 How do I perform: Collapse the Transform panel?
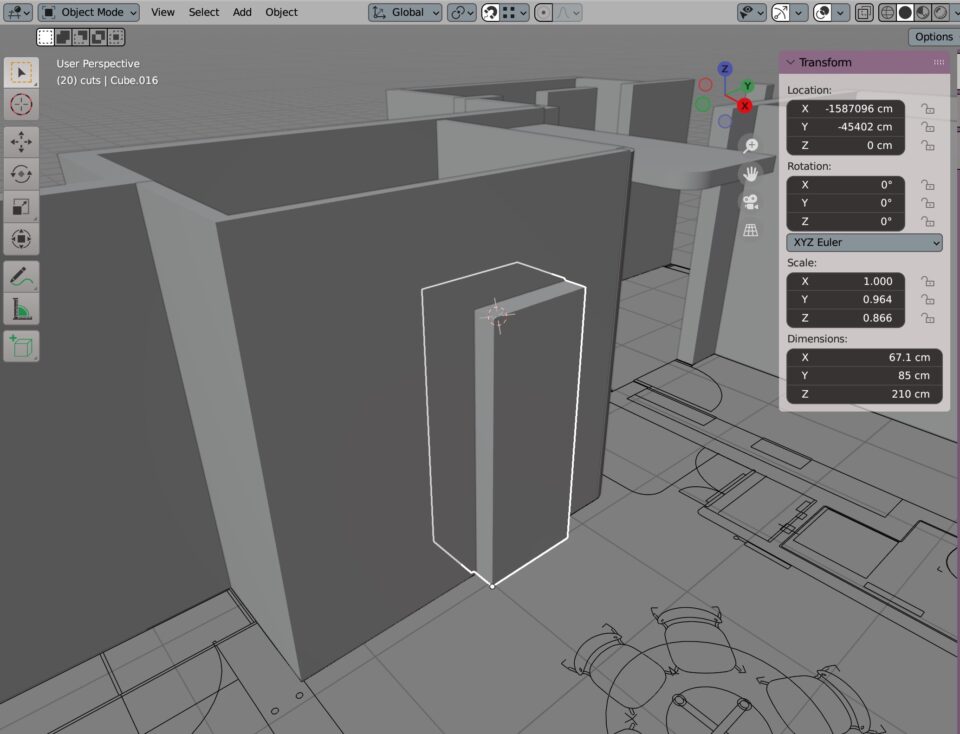point(790,62)
